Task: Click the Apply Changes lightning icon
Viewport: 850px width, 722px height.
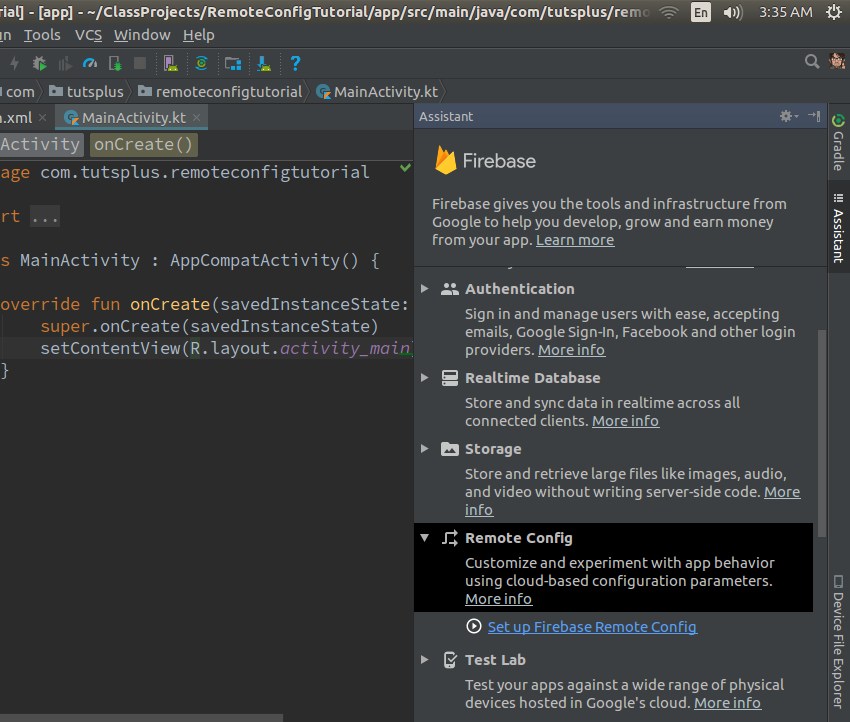Action: coord(15,63)
